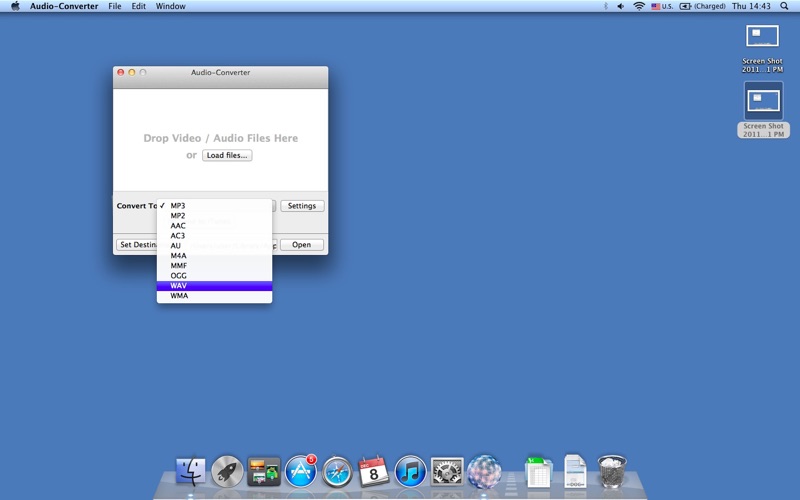Select MP2 in the format dropdown
The width and height of the screenshot is (800, 500).
point(214,216)
